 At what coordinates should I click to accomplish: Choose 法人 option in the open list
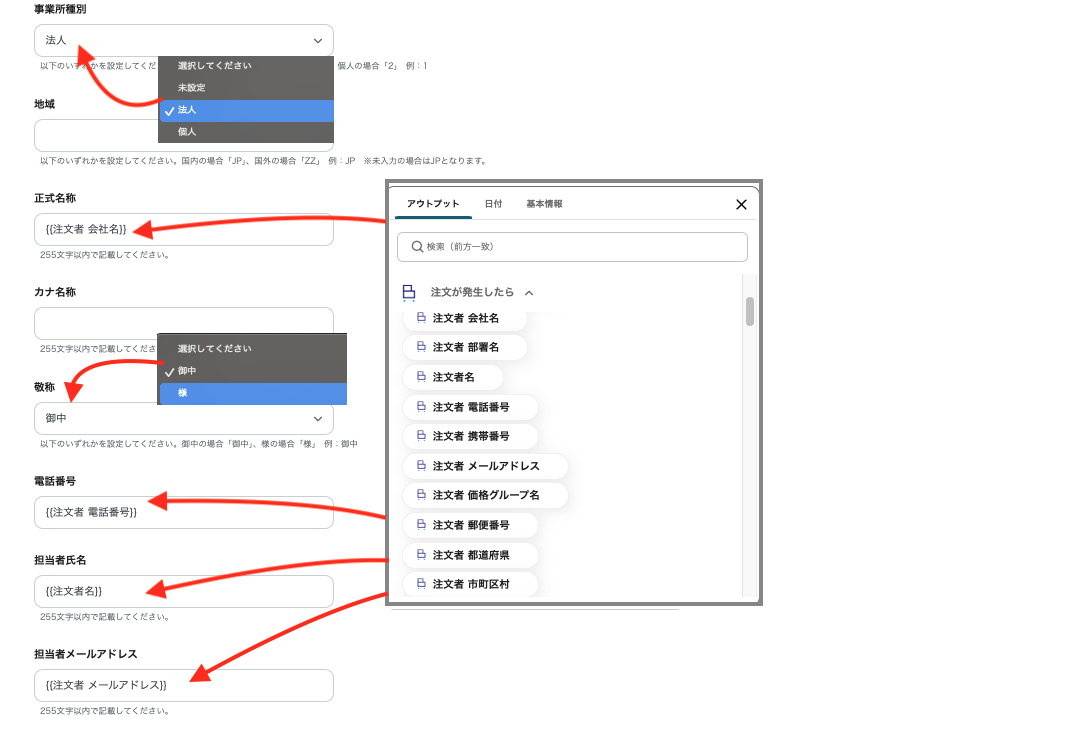click(x=246, y=110)
